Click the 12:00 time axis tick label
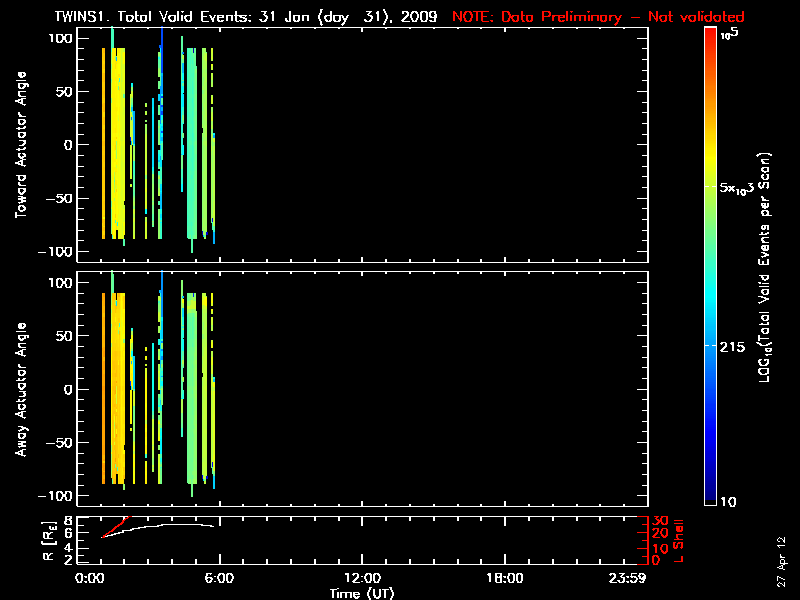 click(x=361, y=579)
